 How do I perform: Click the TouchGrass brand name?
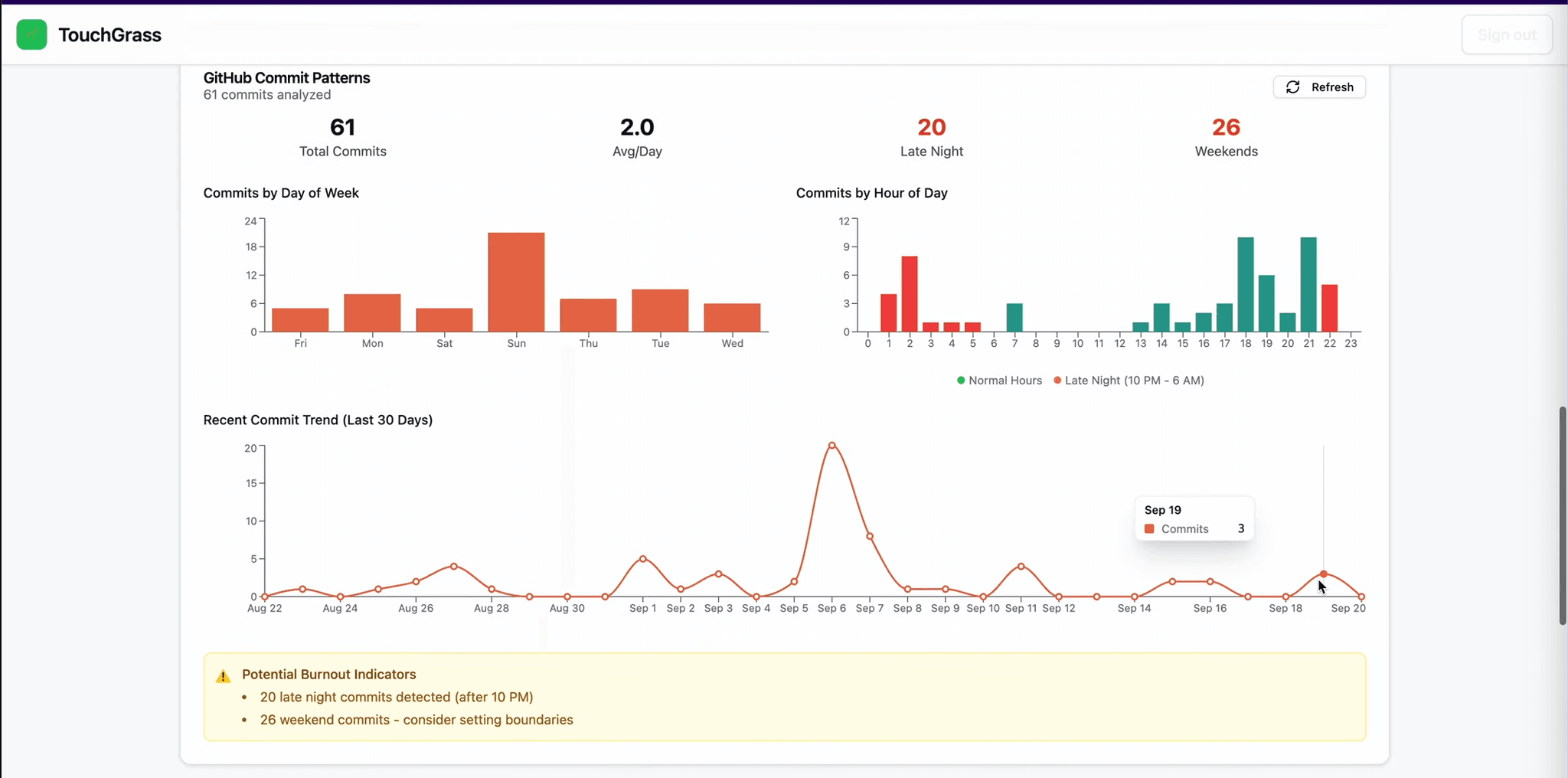tap(109, 35)
